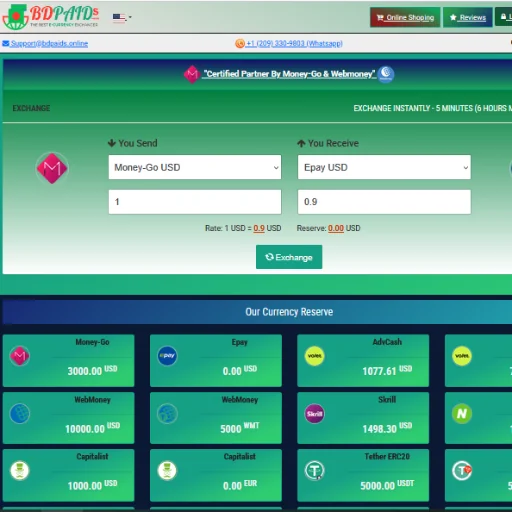Screen dimensions: 512x512
Task: Open the Online Shoping button
Action: 405,17
